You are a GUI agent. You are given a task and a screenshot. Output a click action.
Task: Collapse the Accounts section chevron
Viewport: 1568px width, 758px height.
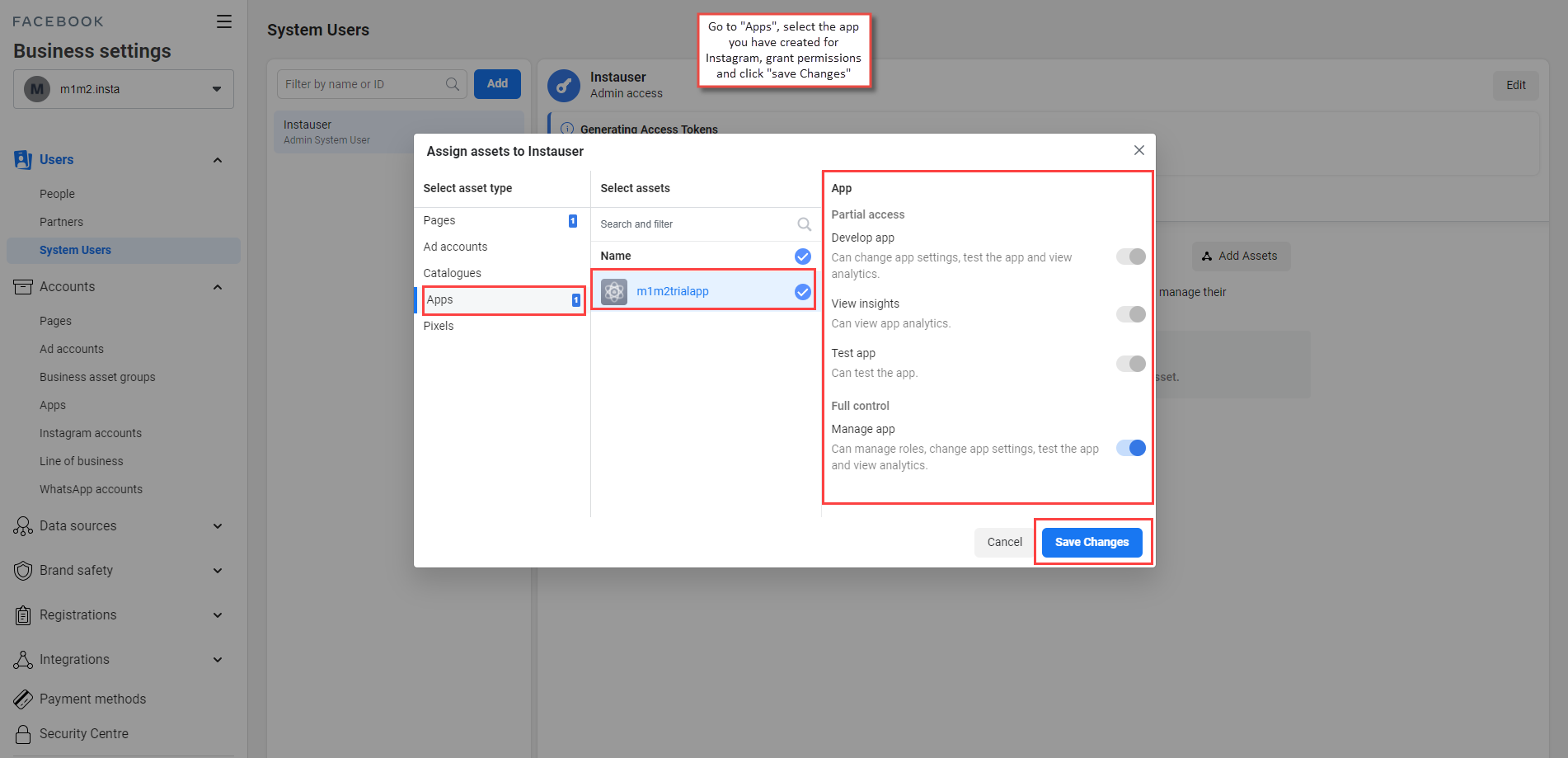click(x=218, y=287)
